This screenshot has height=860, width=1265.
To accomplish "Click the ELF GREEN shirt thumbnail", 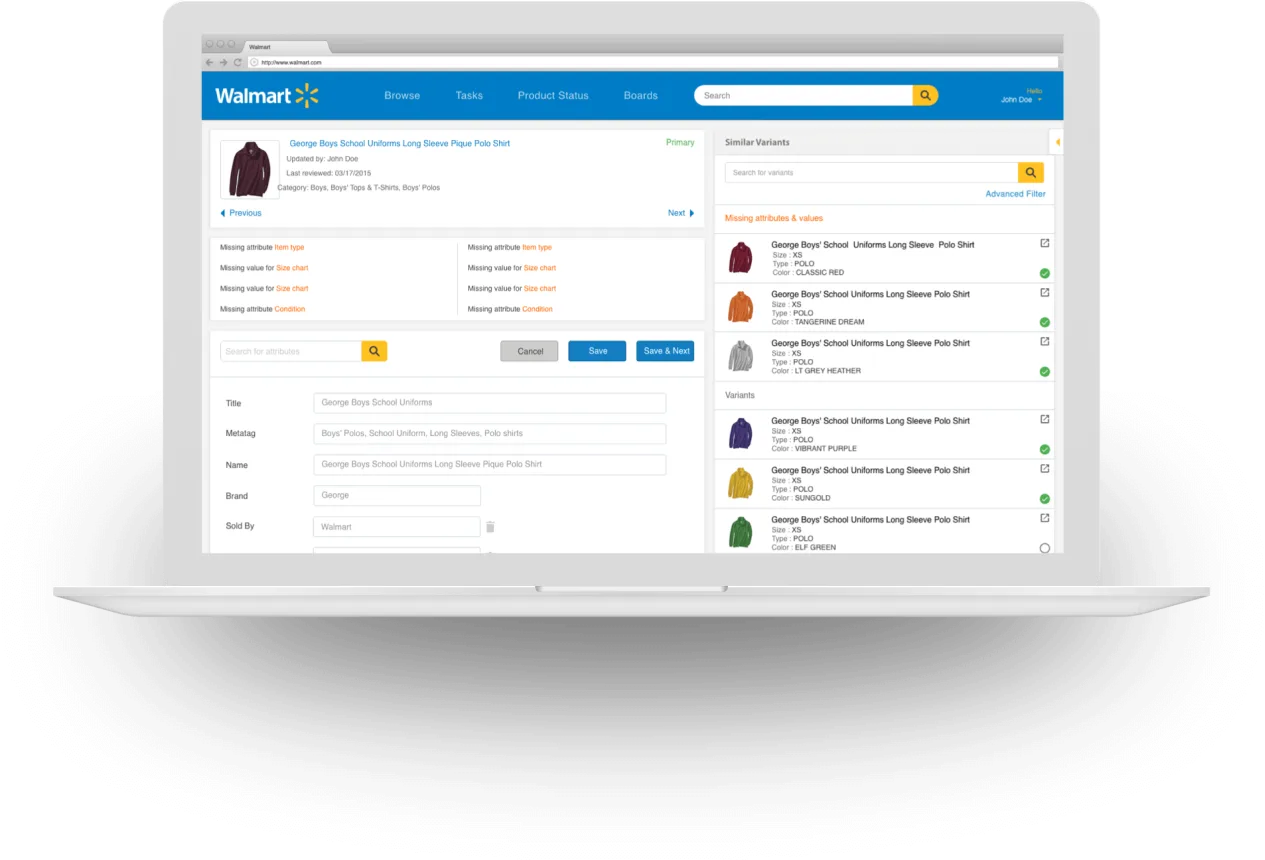I will point(740,532).
